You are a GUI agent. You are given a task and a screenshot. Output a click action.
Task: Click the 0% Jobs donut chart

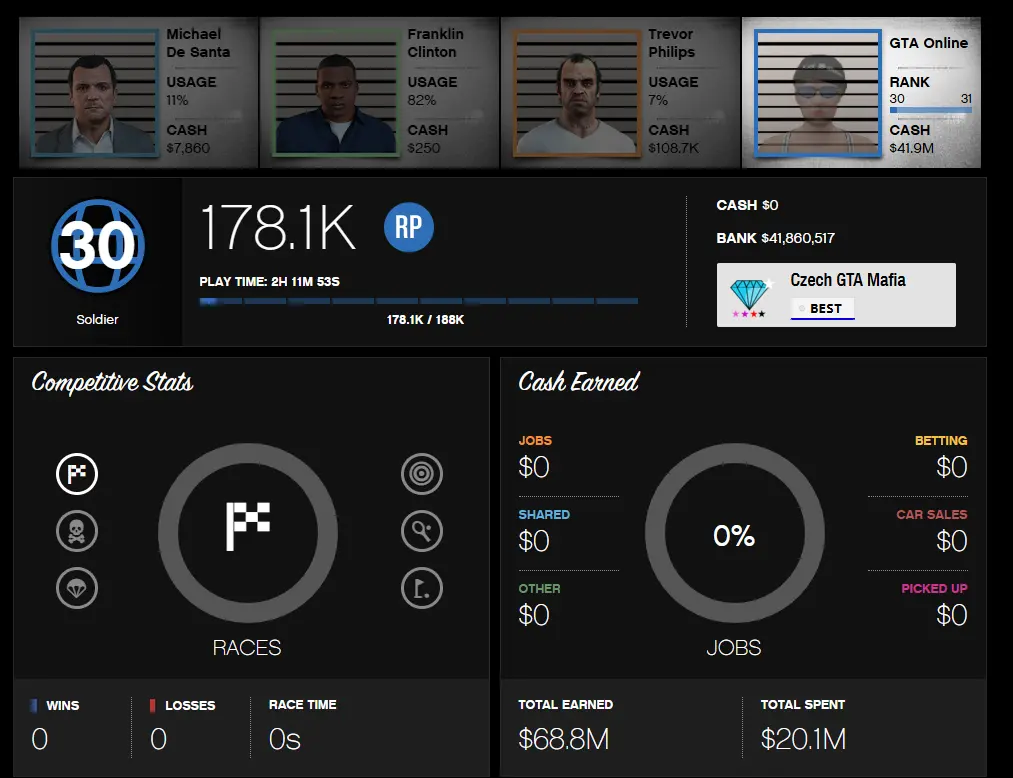tap(735, 533)
